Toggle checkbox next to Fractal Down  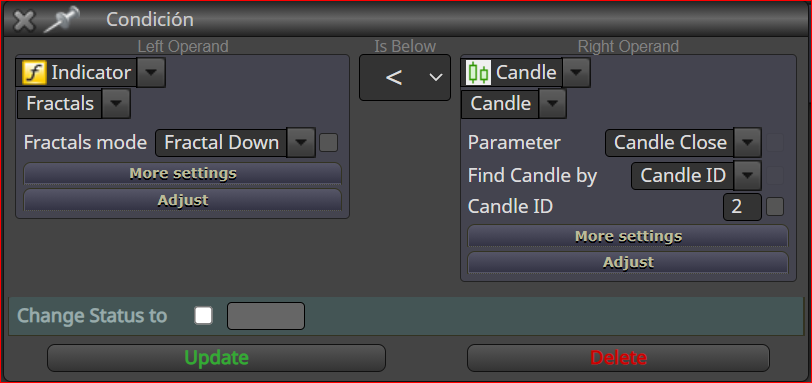tap(328, 142)
